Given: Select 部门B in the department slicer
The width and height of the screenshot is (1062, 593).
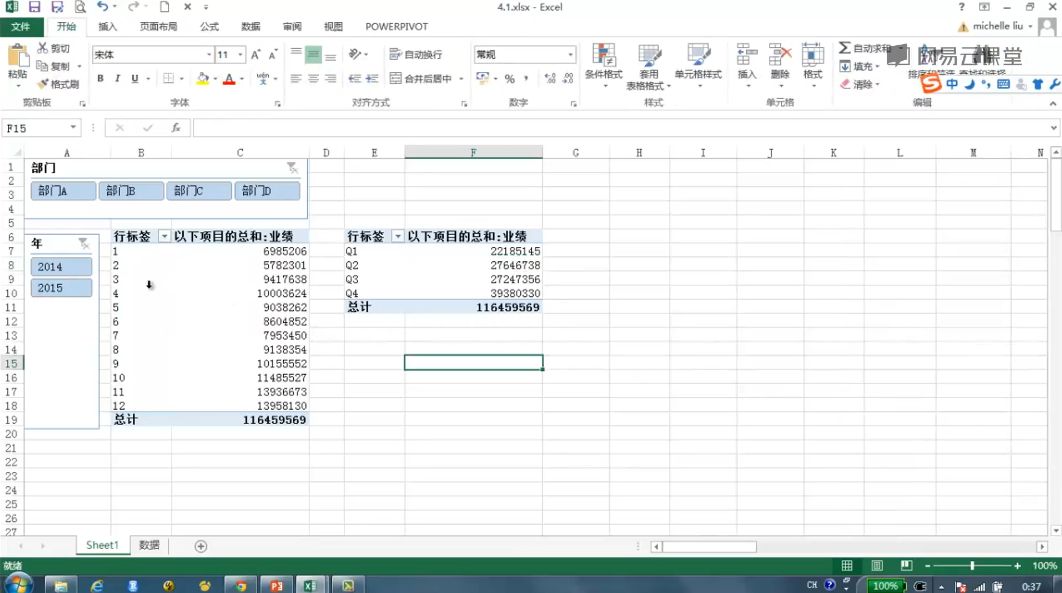Looking at the screenshot, I should pos(131,190).
